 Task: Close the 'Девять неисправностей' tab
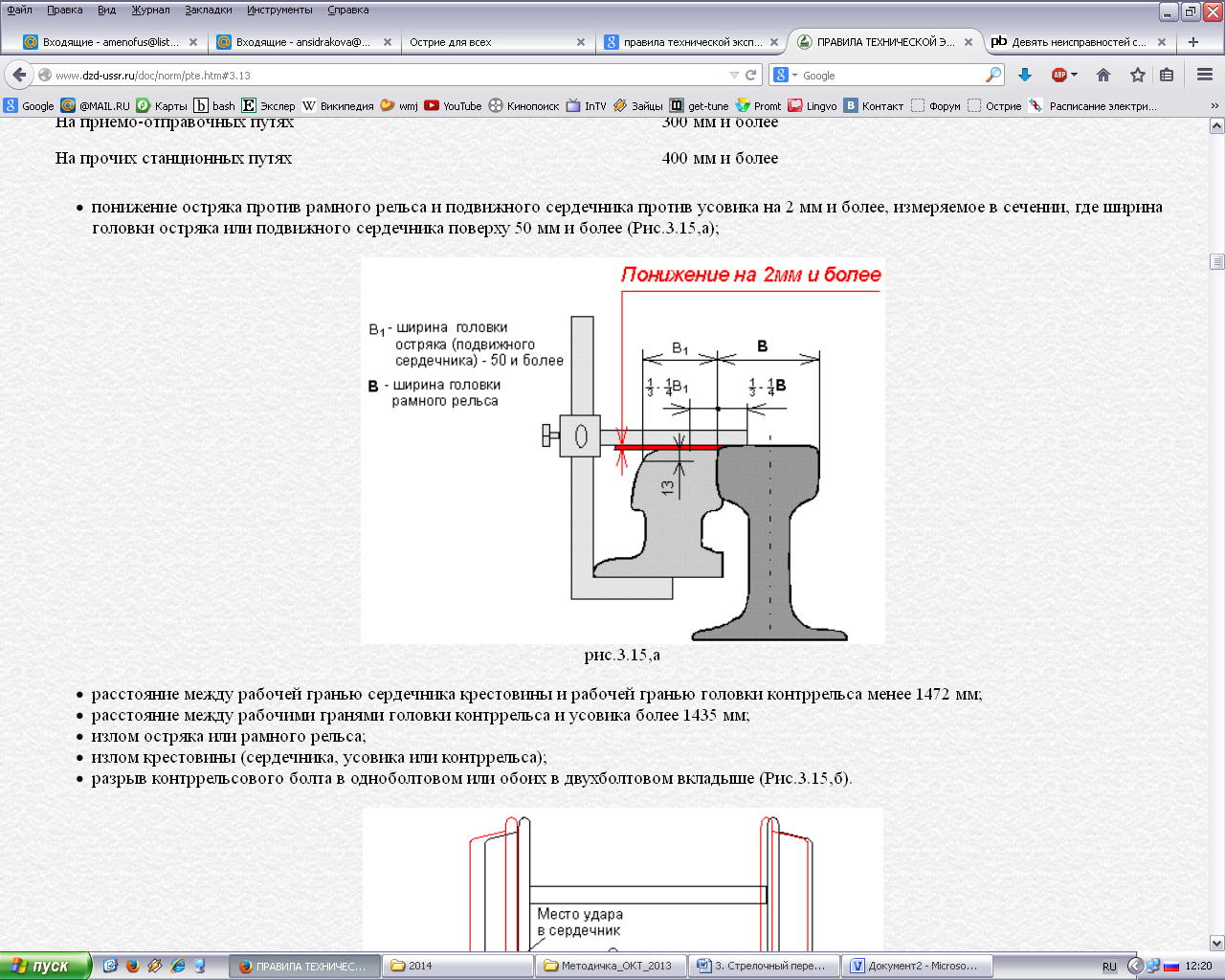[1162, 42]
